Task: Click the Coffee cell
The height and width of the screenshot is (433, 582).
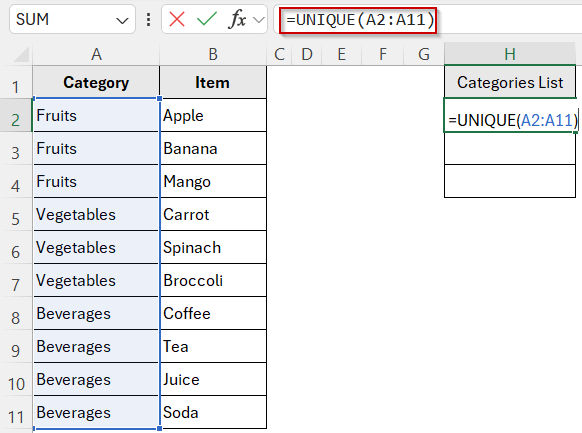Action: [213, 314]
